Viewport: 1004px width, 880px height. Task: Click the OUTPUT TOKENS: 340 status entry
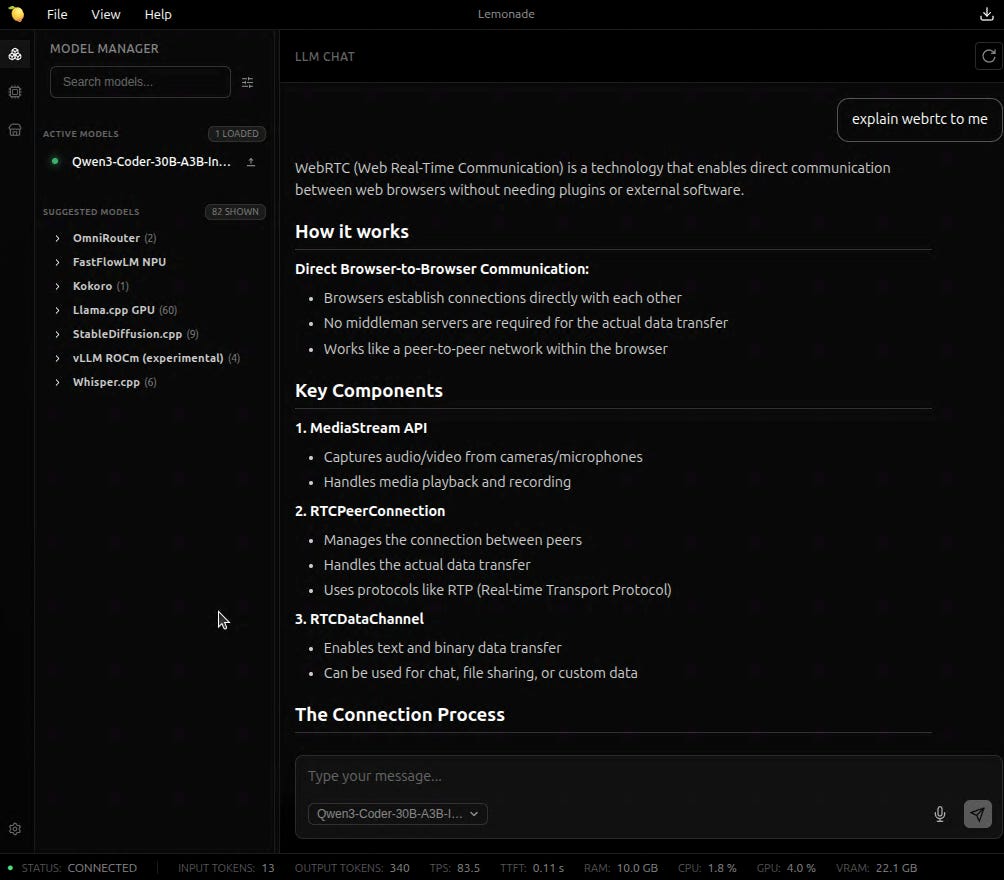coord(352,868)
